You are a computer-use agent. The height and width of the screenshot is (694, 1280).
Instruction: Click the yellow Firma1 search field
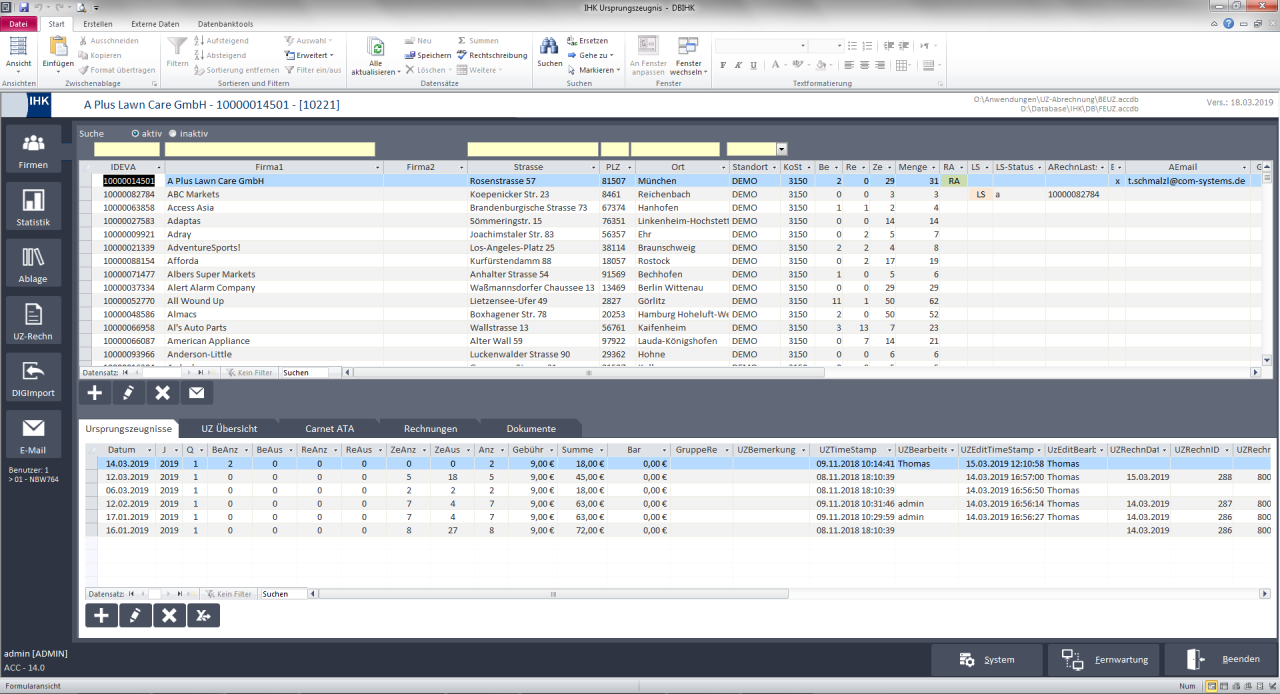pos(270,149)
